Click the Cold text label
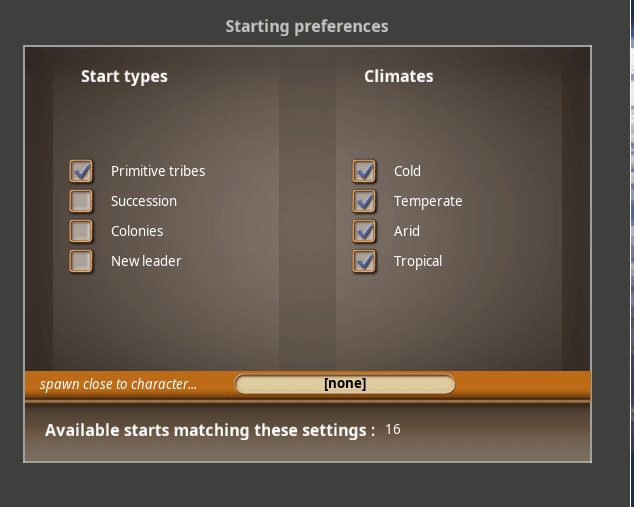The image size is (634, 507). pos(407,171)
